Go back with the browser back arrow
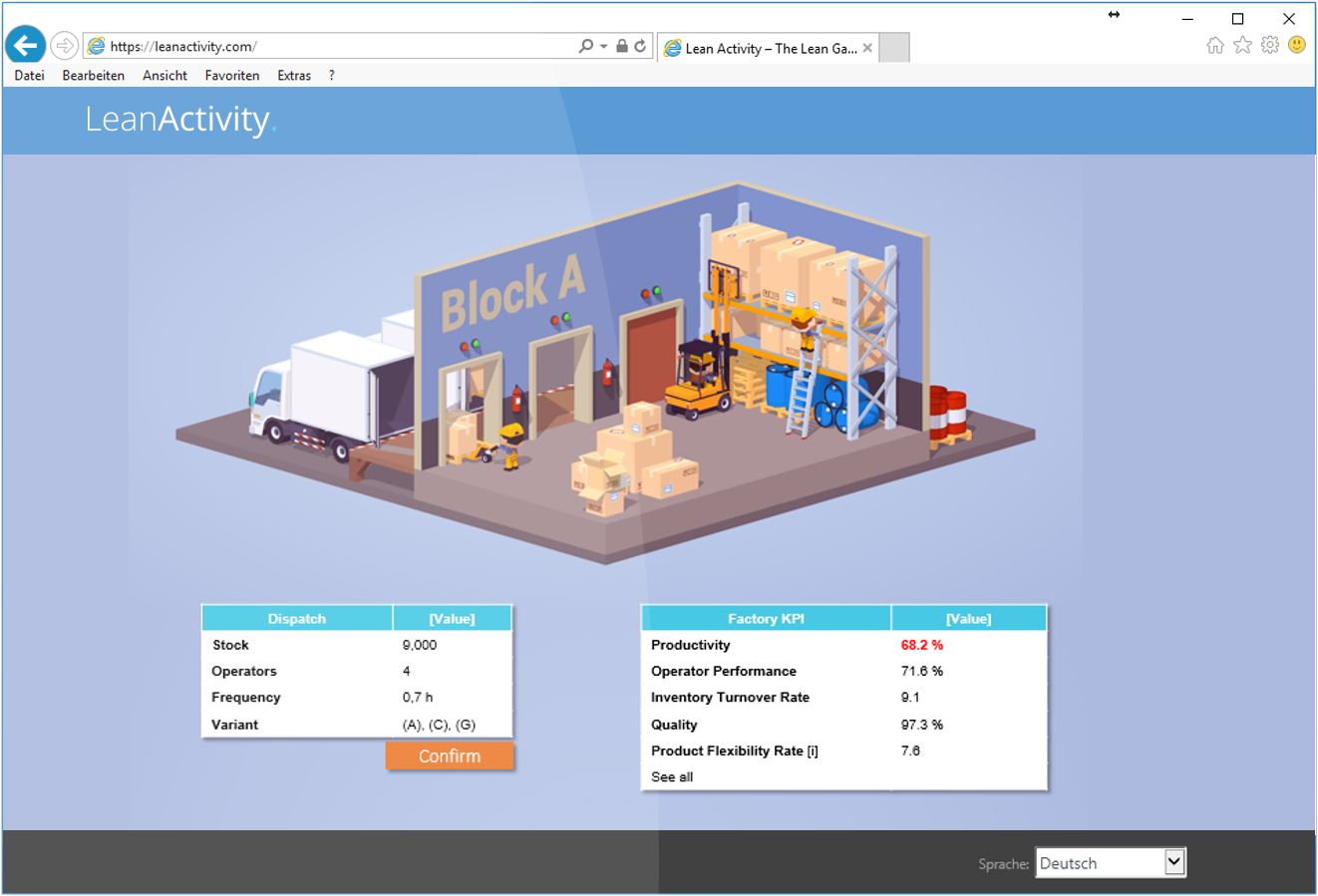Image resolution: width=1318 pixels, height=896 pixels. click(25, 45)
